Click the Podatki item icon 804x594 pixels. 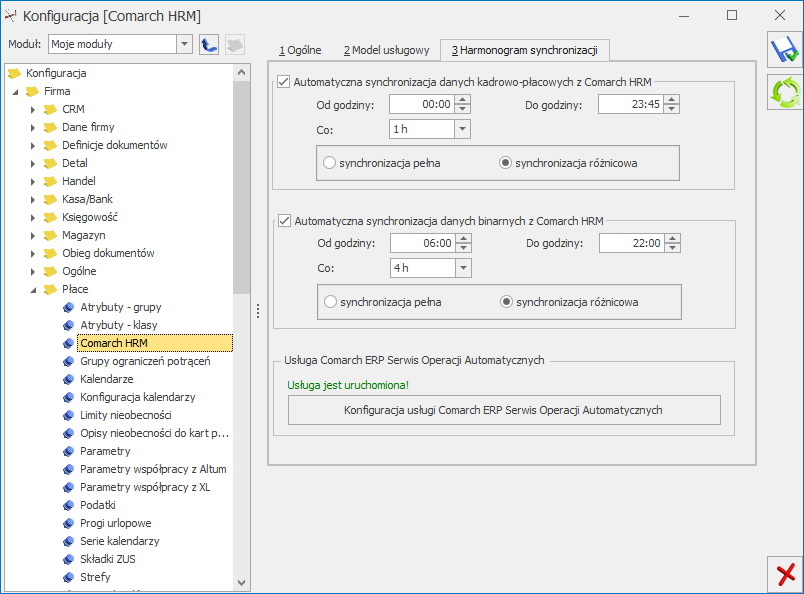point(68,505)
